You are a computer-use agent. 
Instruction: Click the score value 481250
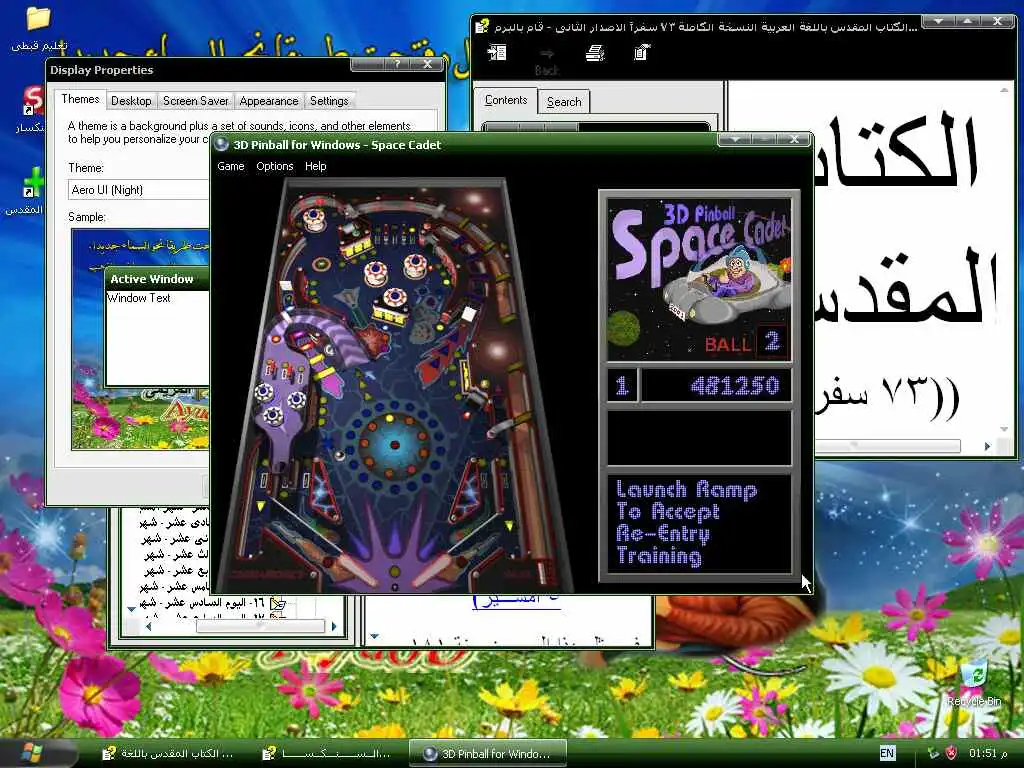(735, 386)
